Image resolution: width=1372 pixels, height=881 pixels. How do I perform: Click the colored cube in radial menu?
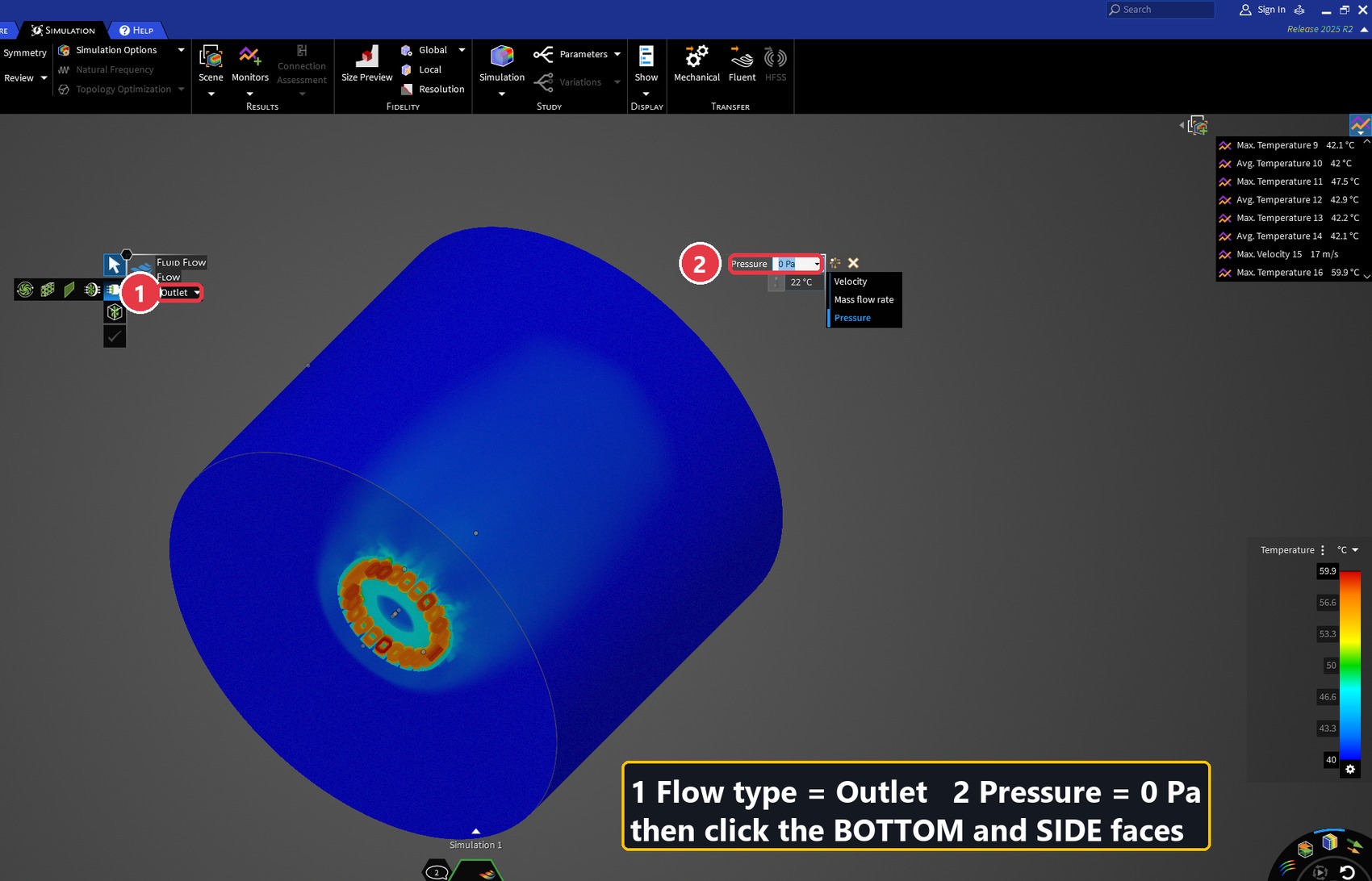point(1330,843)
